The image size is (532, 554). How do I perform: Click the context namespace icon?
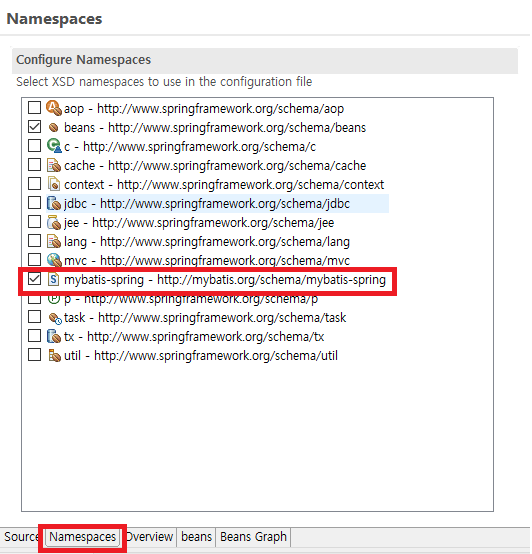click(x=54, y=184)
